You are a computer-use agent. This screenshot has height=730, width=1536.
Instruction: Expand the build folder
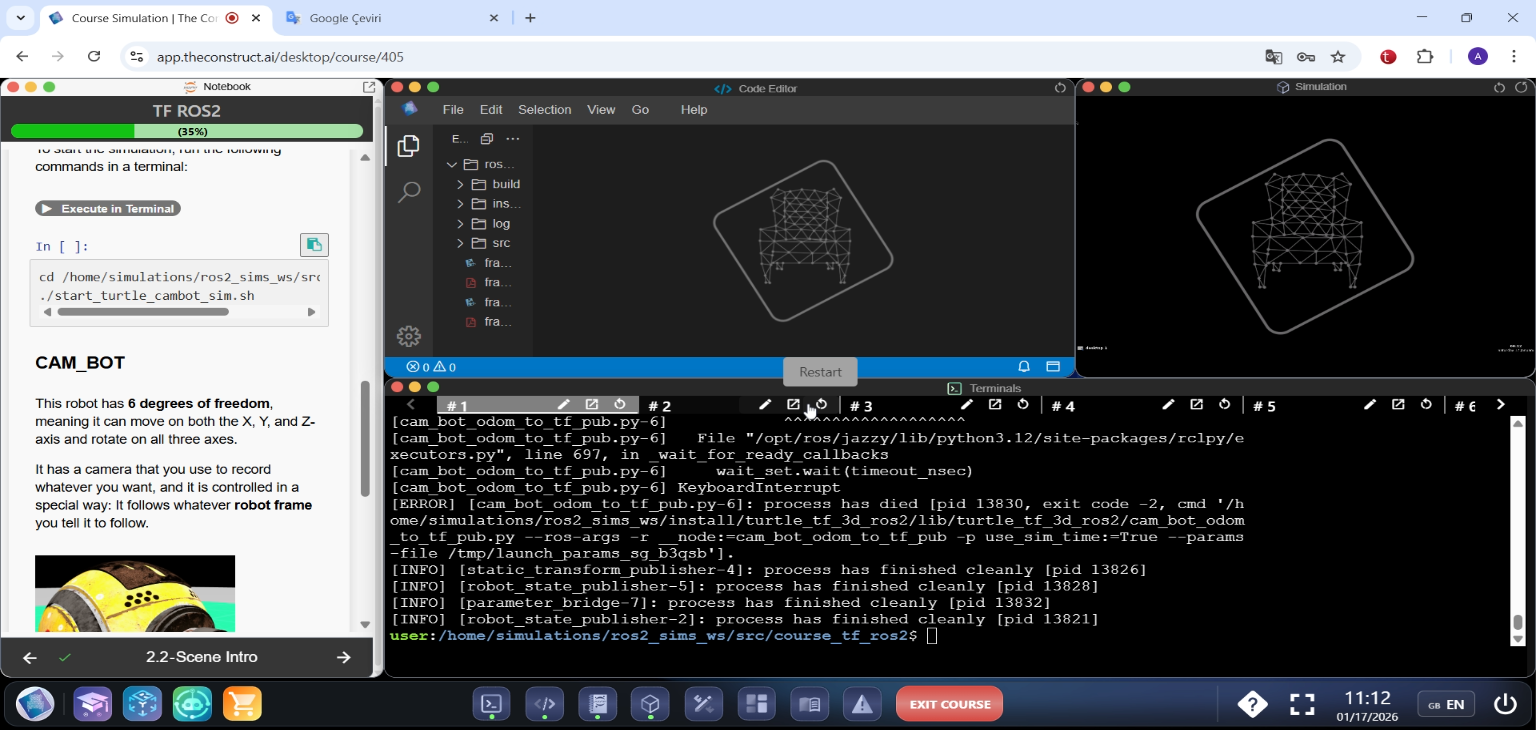tap(461, 184)
